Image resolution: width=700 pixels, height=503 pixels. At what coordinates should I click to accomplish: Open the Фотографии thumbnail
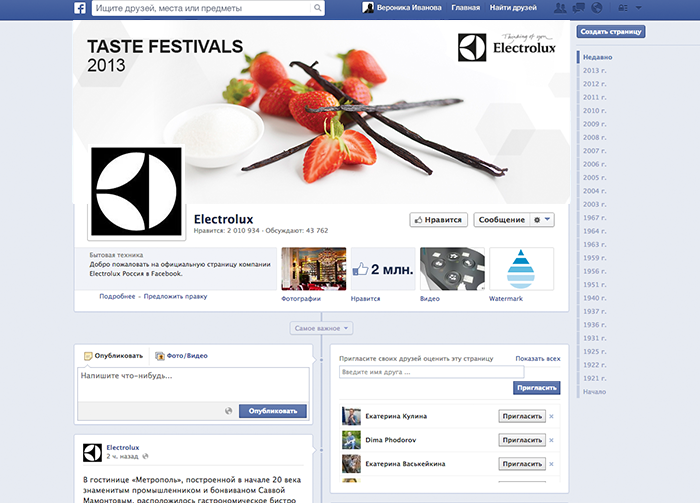313,269
